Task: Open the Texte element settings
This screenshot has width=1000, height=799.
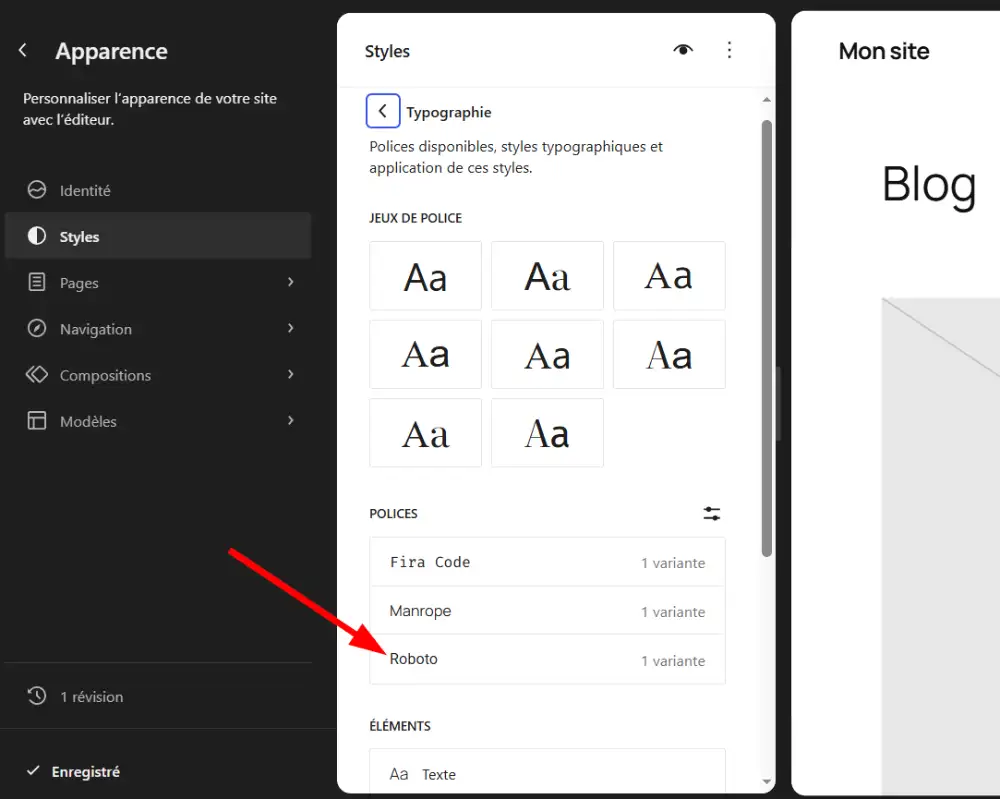Action: click(x=547, y=773)
